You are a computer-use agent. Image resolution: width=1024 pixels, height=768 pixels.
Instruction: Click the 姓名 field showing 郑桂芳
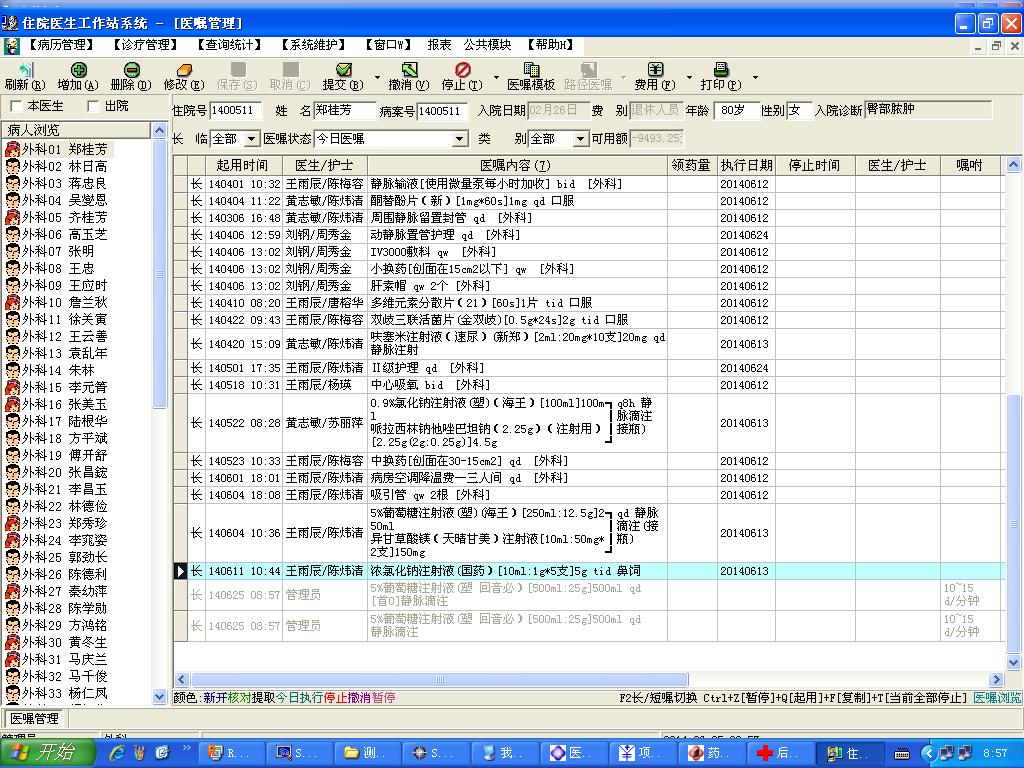click(345, 111)
